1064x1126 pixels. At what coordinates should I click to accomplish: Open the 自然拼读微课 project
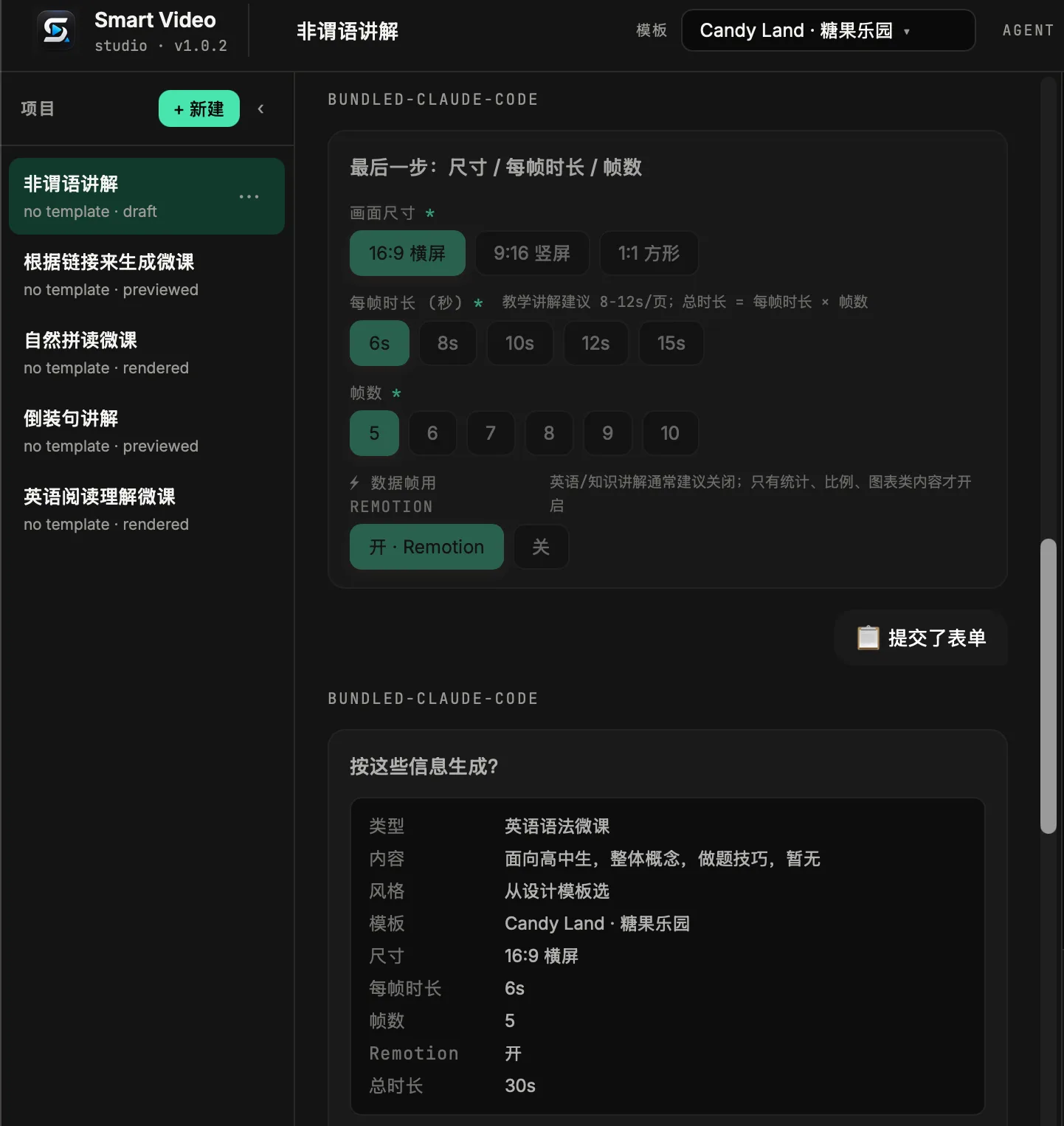(147, 353)
